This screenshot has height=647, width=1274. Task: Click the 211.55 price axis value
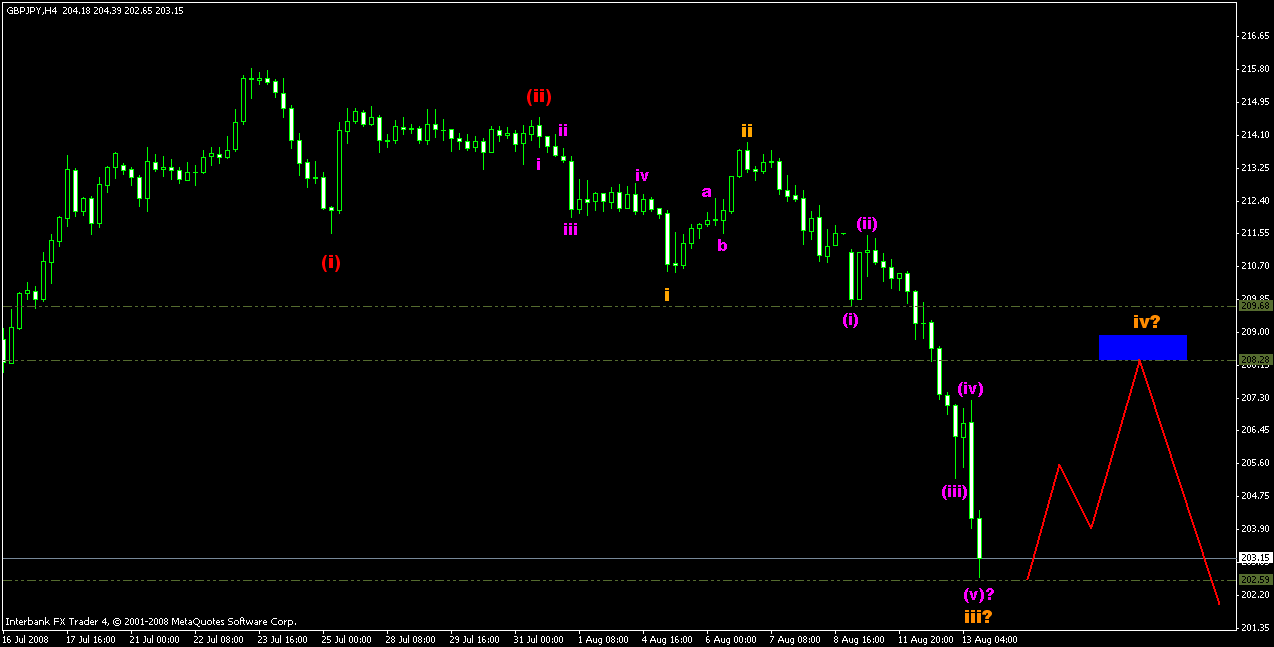tap(1255, 233)
